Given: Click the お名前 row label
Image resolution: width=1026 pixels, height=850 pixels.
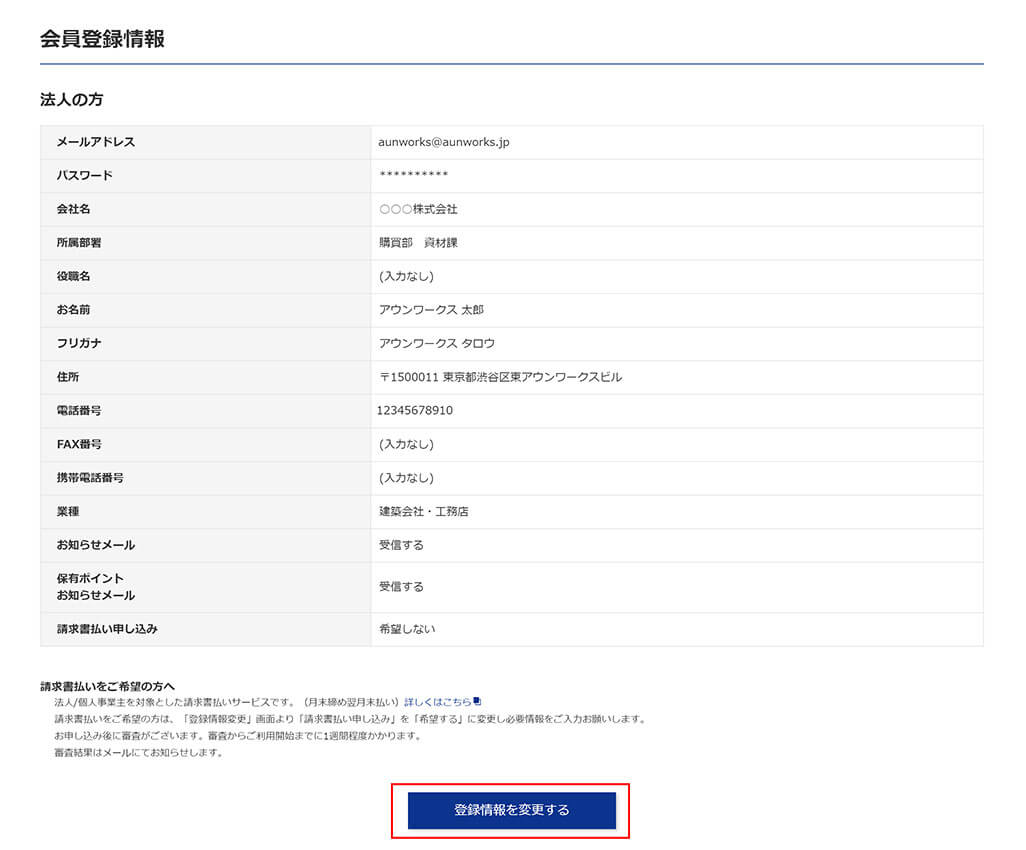Looking at the screenshot, I should coord(73,310).
